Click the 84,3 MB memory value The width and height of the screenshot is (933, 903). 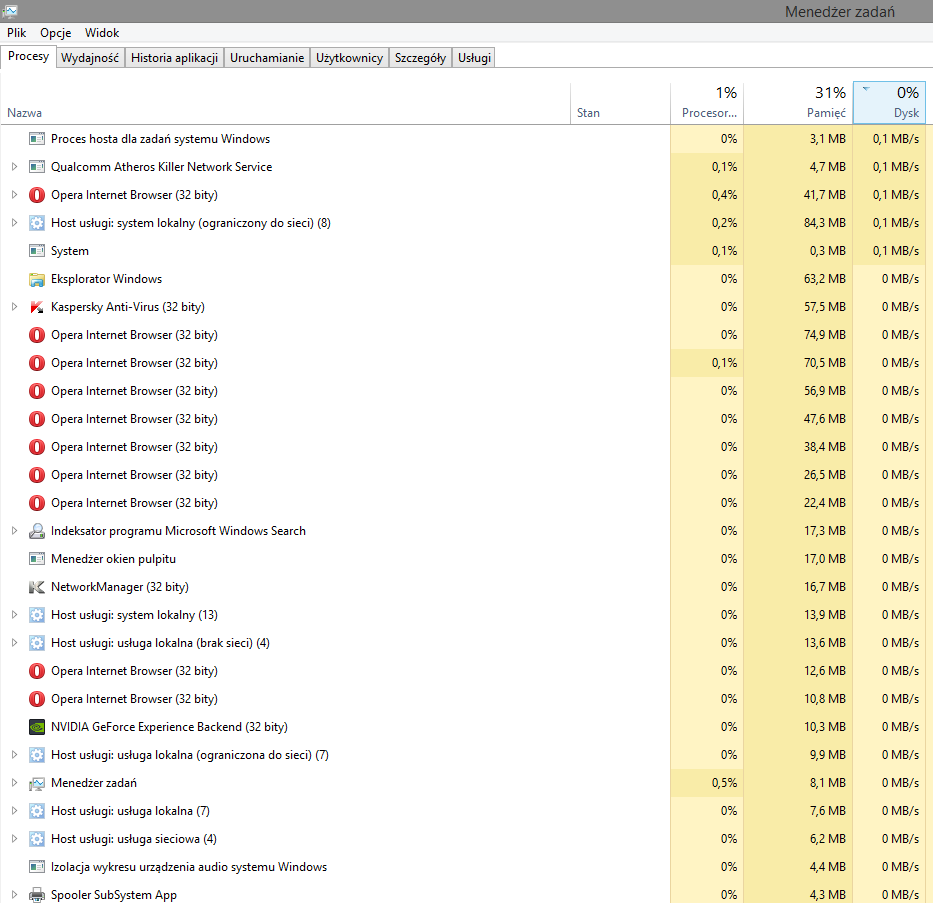pyautogui.click(x=825, y=223)
